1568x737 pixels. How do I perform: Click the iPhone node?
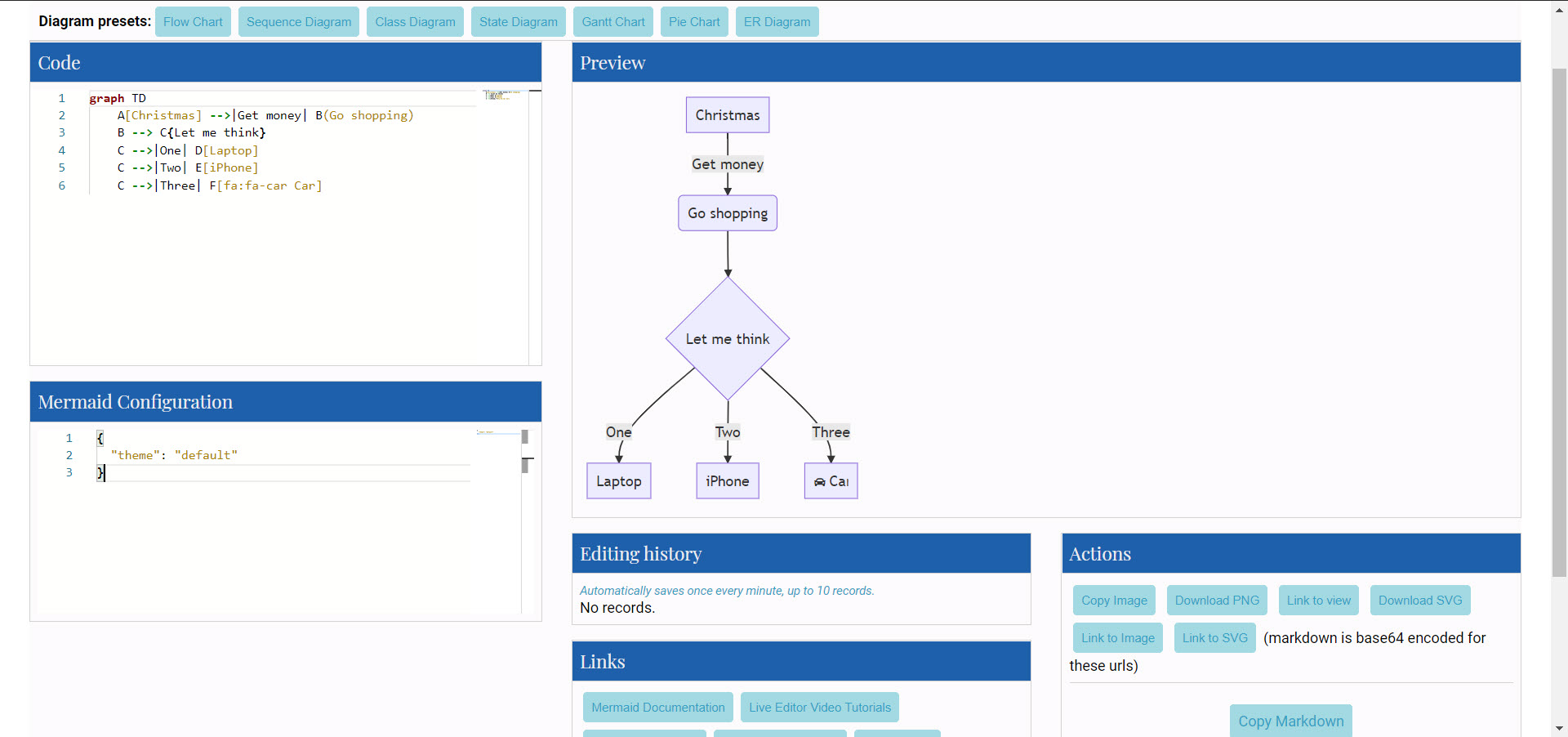728,481
